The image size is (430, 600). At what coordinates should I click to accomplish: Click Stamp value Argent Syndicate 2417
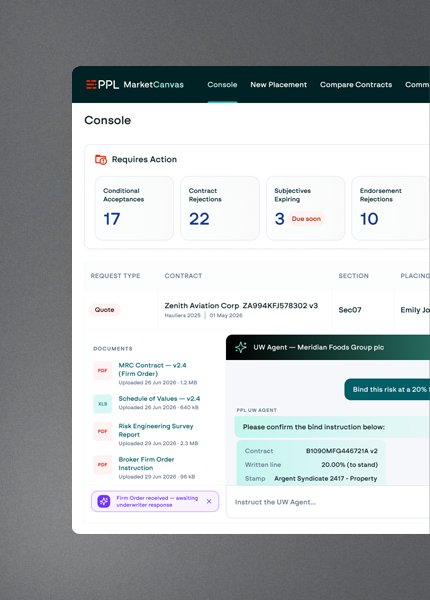pyautogui.click(x=326, y=479)
